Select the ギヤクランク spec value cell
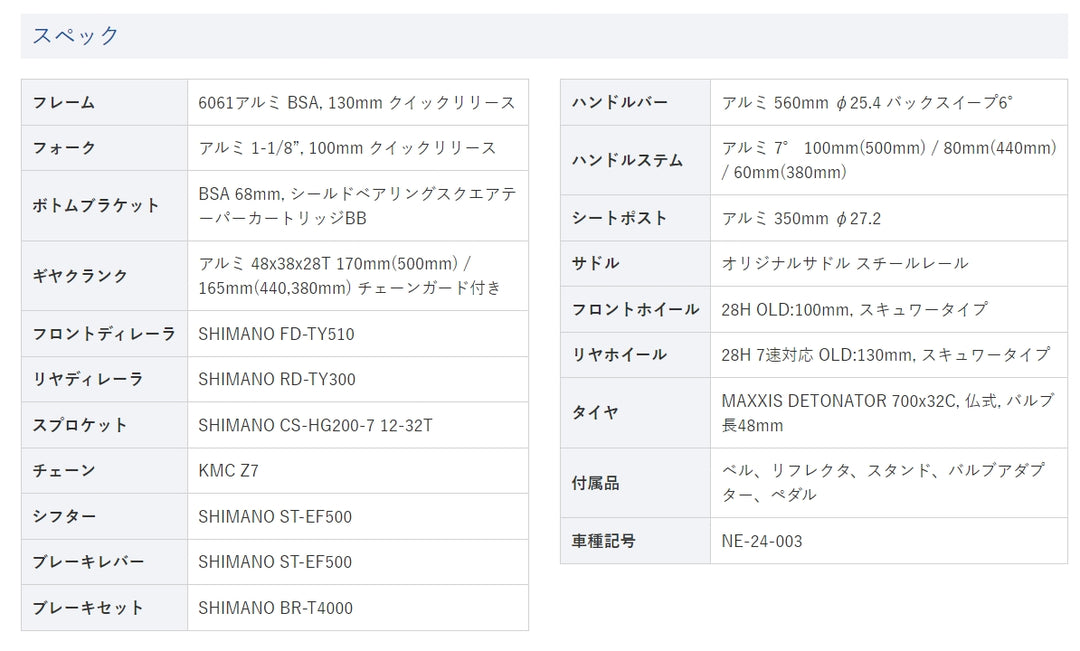Screen dimensions: 1080x651 356,275
